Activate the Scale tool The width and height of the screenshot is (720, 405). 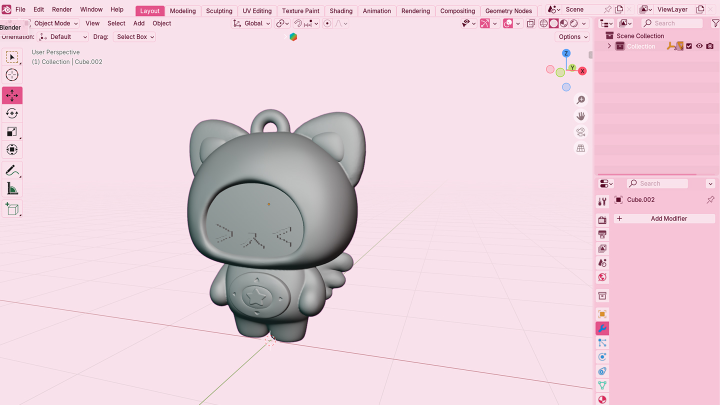click(x=12, y=132)
